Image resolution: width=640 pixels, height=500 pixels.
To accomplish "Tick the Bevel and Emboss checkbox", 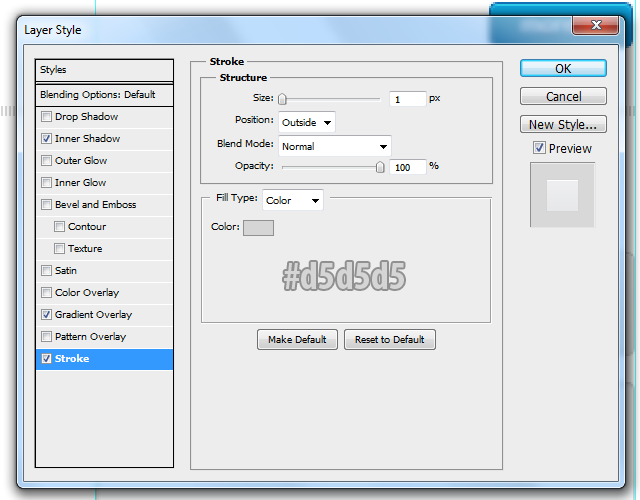I will point(47,204).
